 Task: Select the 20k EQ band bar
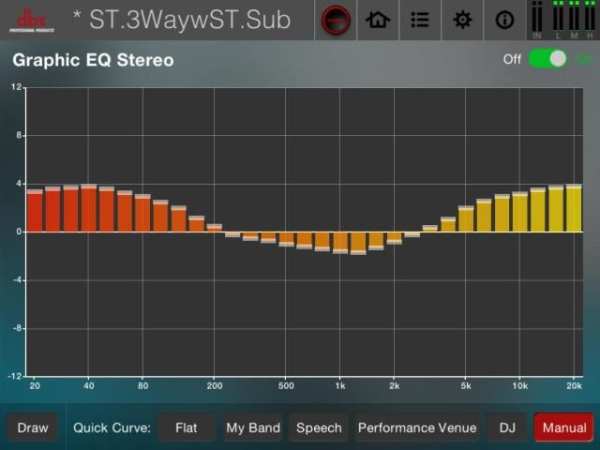[x=574, y=209]
